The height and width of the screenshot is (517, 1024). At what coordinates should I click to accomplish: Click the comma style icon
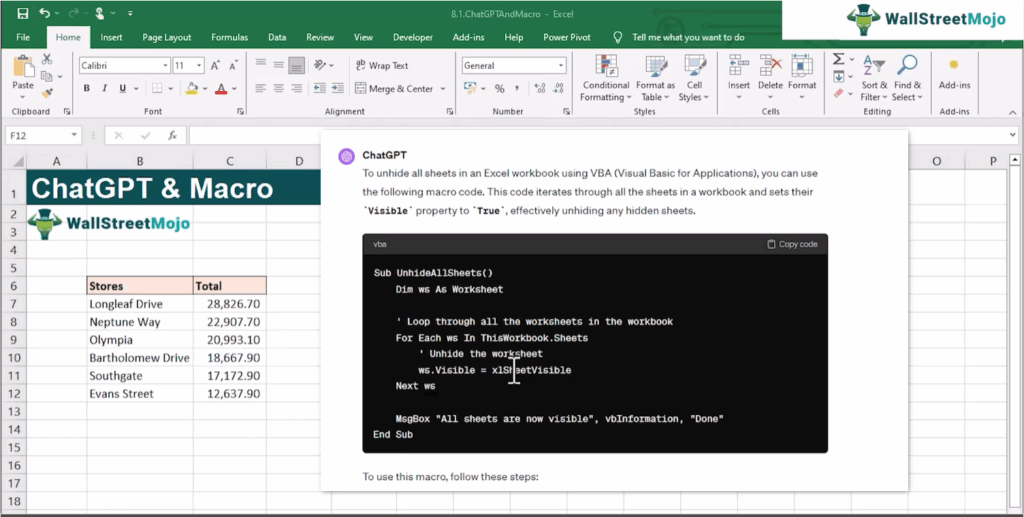click(517, 88)
